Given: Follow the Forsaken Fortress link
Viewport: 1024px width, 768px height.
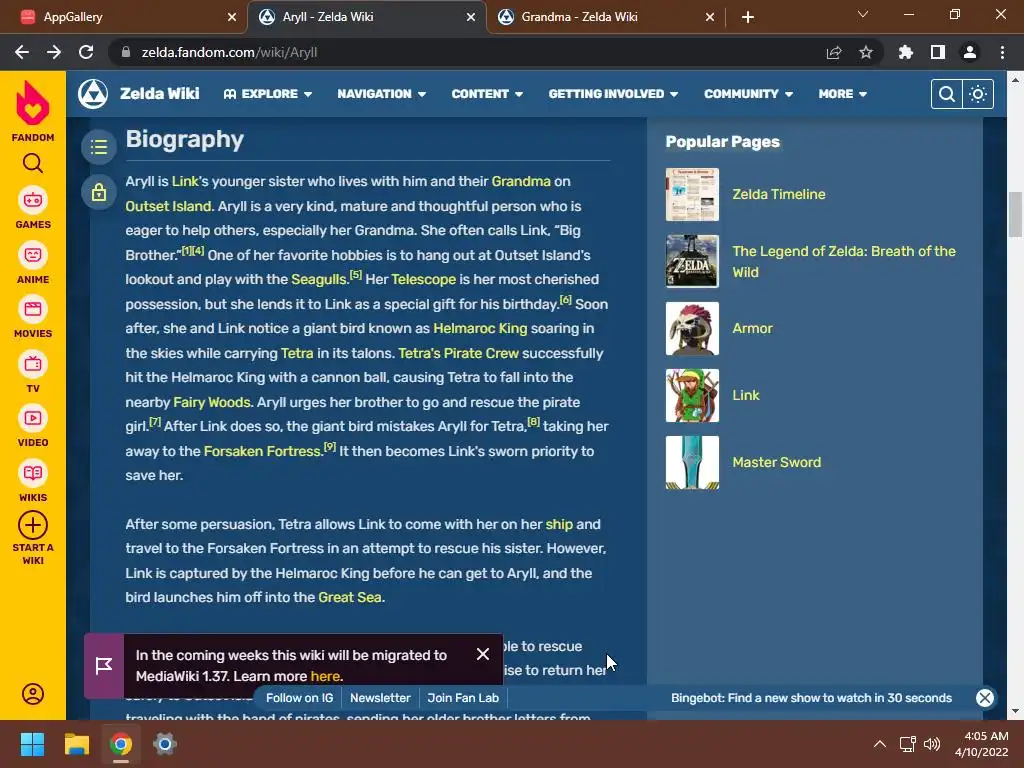Looking at the screenshot, I should (x=262, y=451).
